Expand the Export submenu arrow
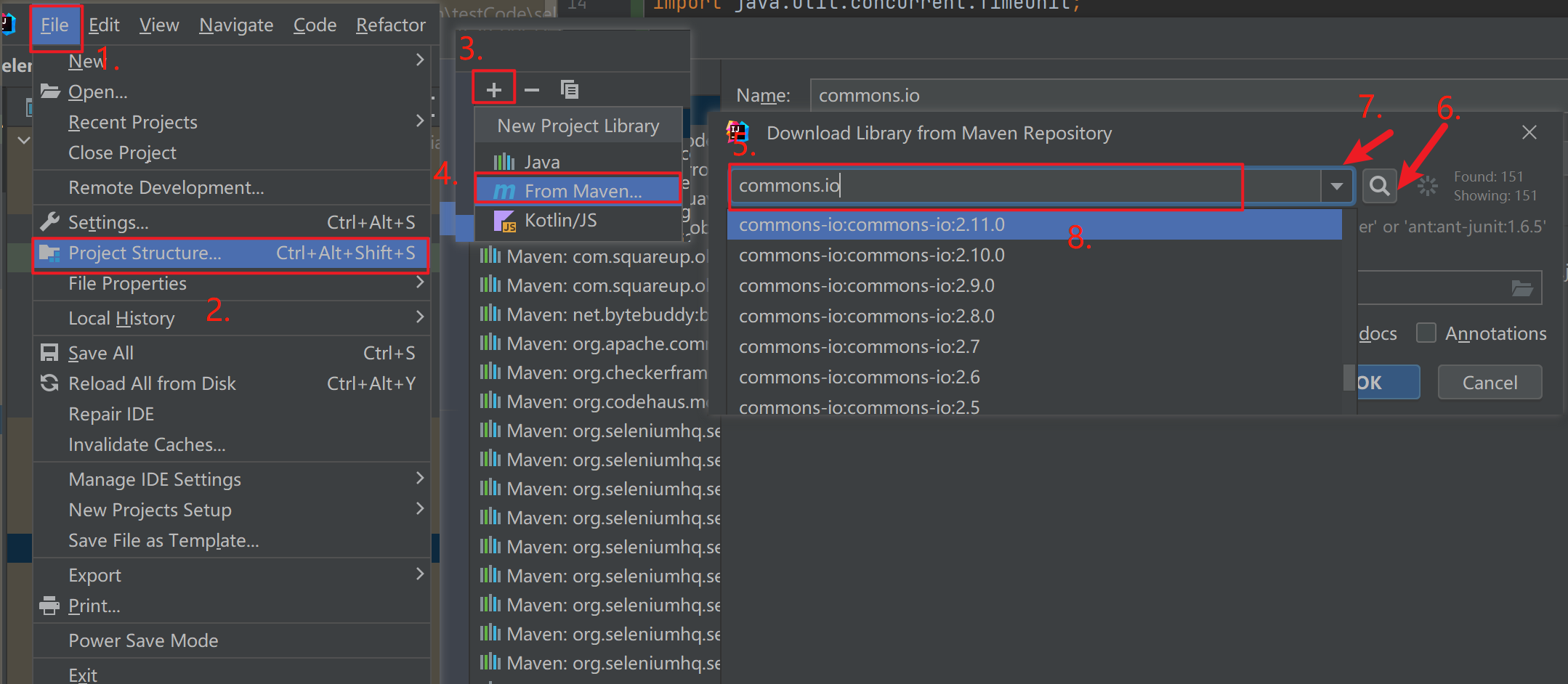1568x684 pixels. (420, 574)
